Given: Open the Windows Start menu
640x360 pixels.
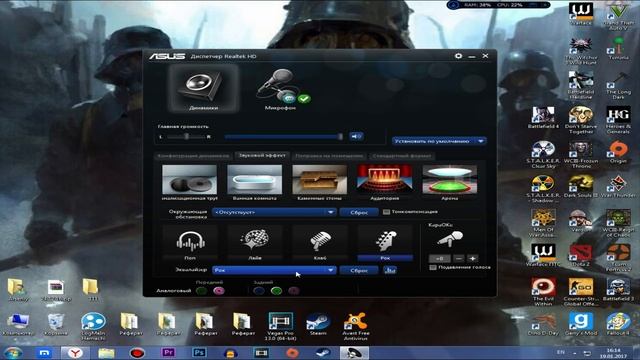Looking at the screenshot, I should point(12,353).
